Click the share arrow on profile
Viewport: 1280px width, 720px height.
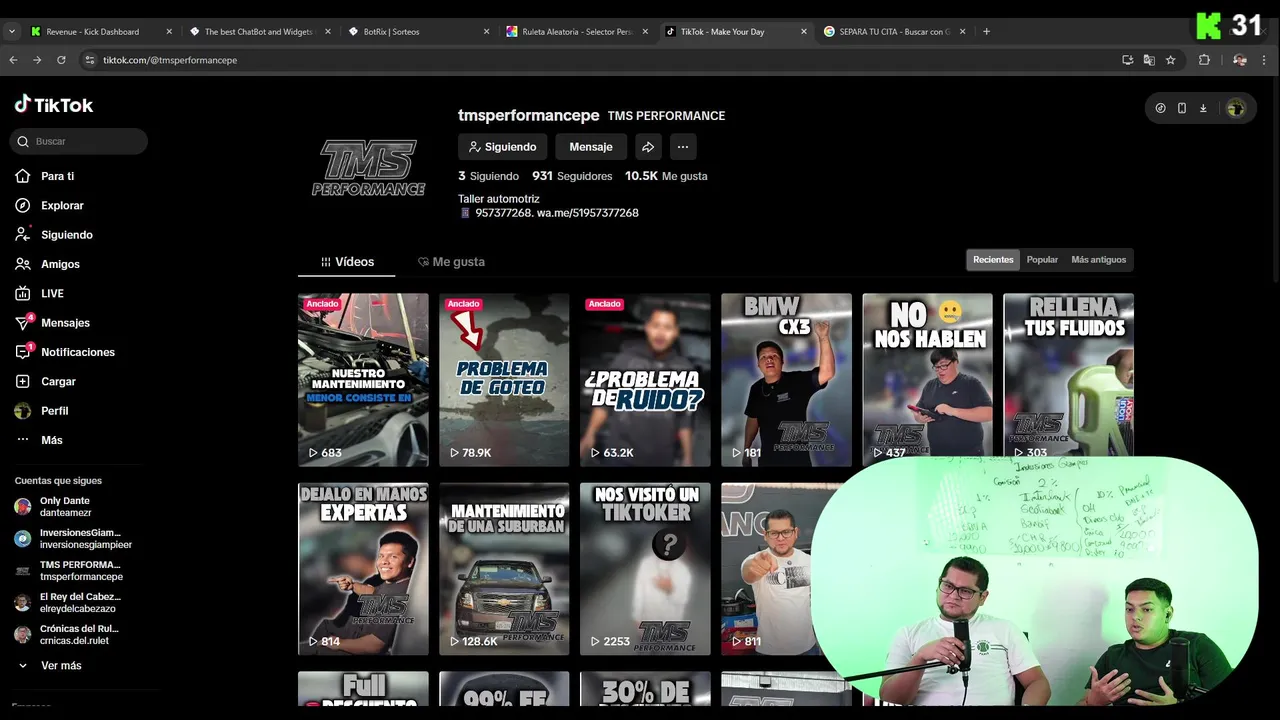pos(648,147)
